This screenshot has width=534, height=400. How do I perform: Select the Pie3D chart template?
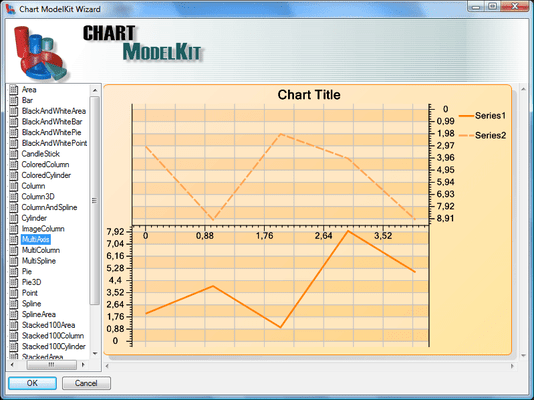coord(31,282)
